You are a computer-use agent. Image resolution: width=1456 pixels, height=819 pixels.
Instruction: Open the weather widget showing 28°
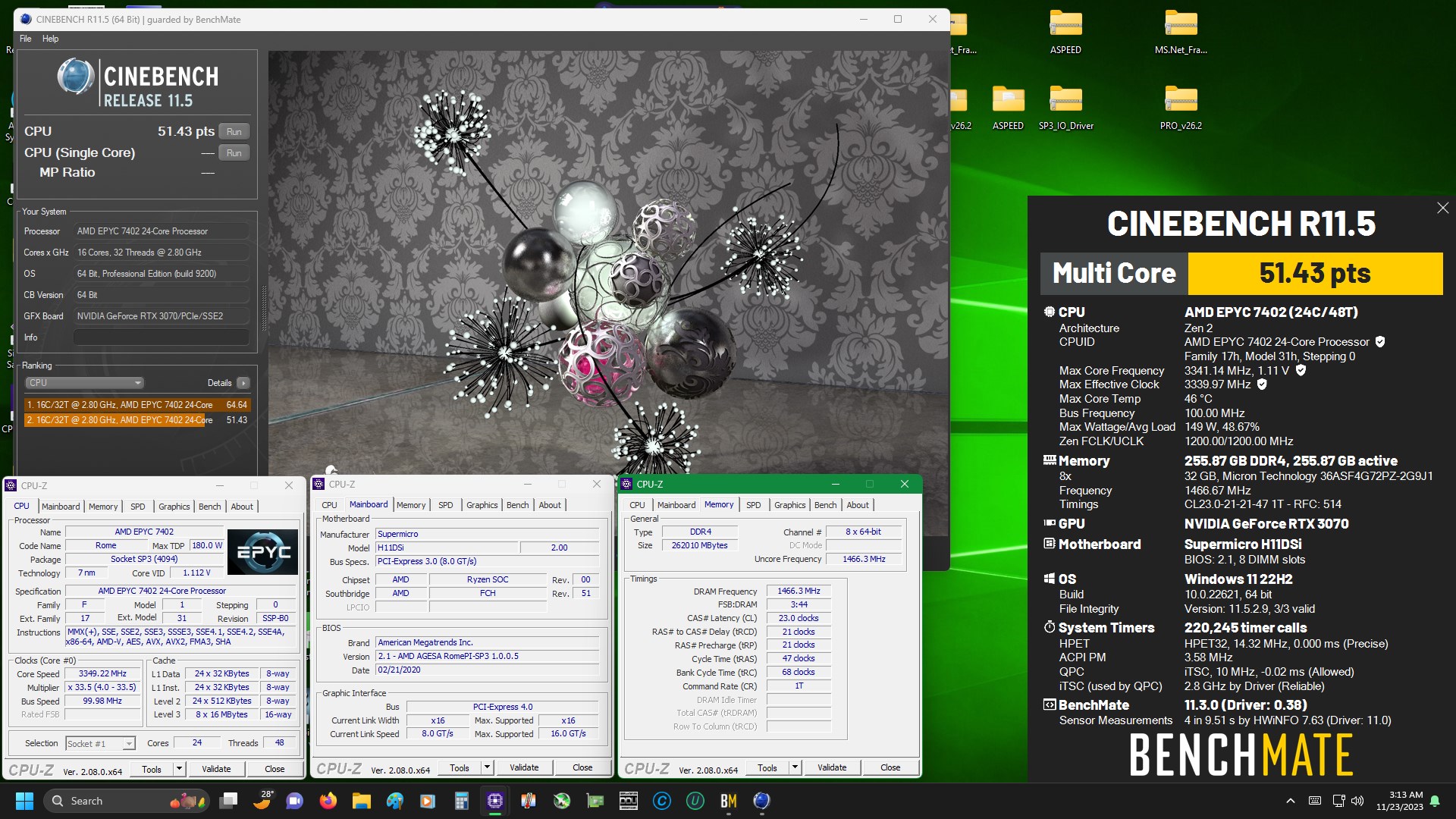pyautogui.click(x=262, y=801)
